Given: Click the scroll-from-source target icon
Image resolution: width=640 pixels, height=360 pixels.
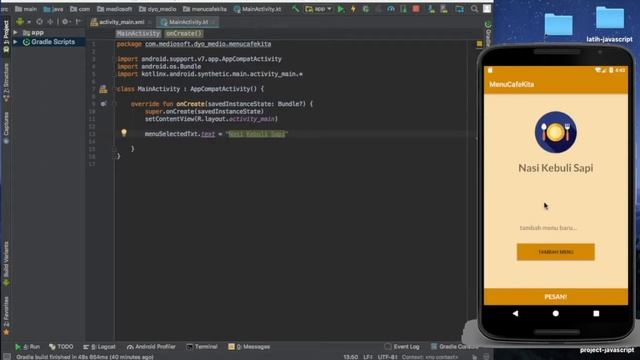Looking at the screenshot, I should tap(39, 22).
